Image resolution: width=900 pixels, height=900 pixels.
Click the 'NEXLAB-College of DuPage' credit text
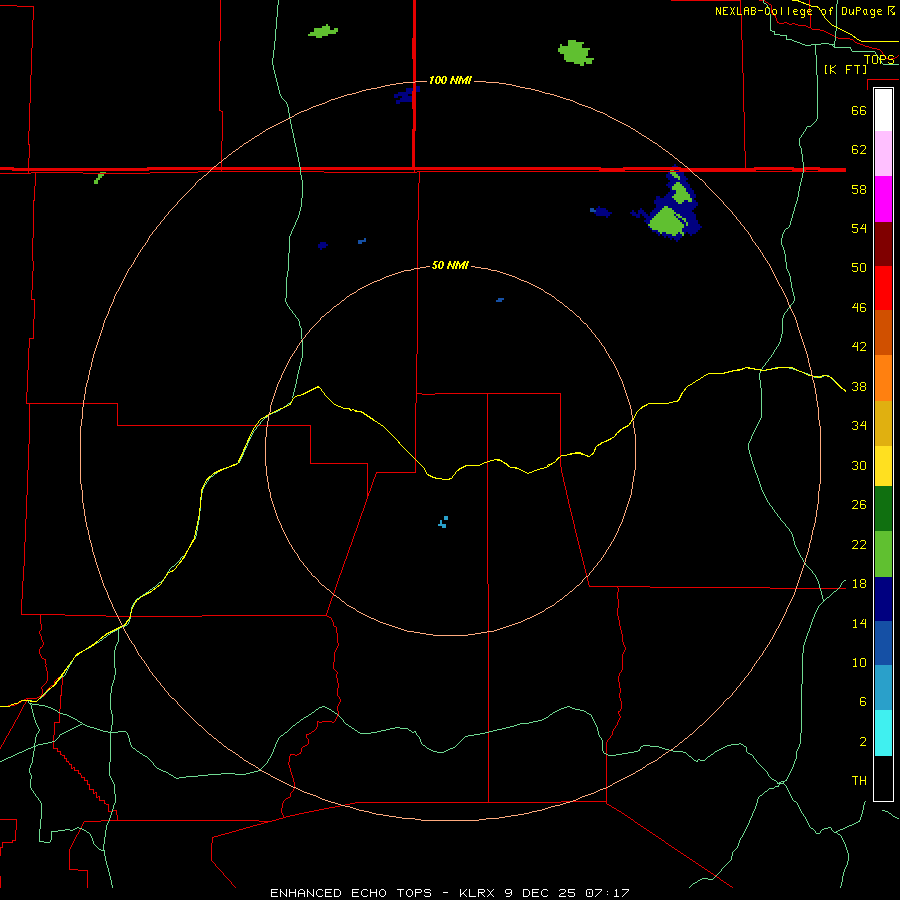tap(799, 11)
